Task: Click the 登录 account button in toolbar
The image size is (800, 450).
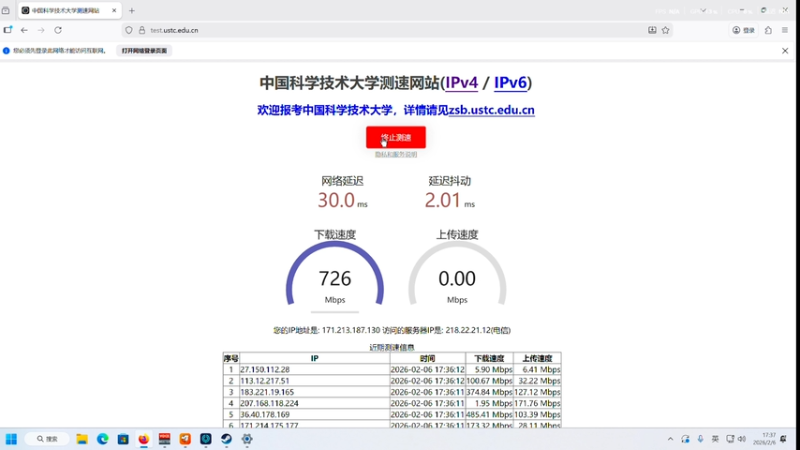Action: (743, 30)
